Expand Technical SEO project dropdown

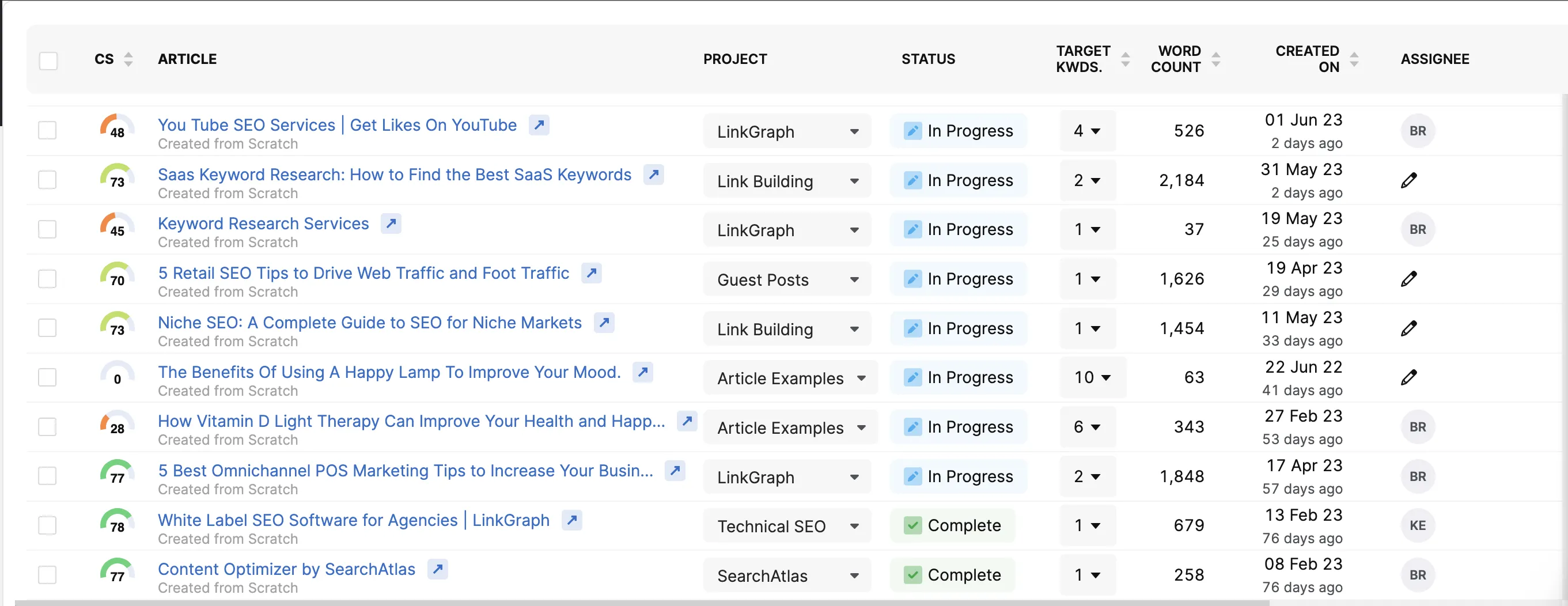coord(786,526)
